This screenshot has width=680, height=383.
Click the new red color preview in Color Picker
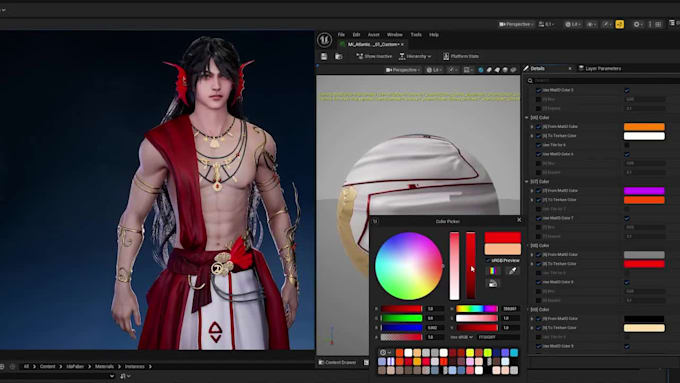click(x=502, y=237)
